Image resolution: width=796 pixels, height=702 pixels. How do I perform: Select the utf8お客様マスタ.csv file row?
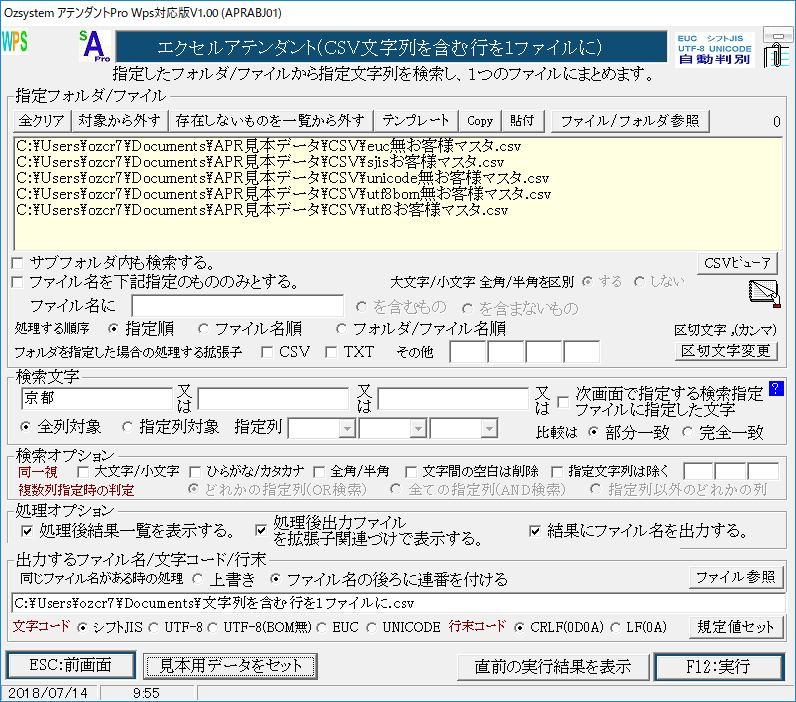click(262, 210)
